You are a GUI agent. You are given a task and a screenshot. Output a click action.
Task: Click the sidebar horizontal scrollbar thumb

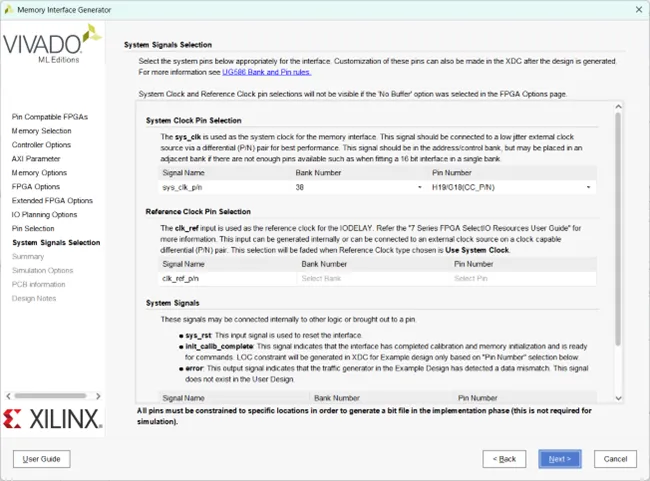pyautogui.click(x=50, y=396)
